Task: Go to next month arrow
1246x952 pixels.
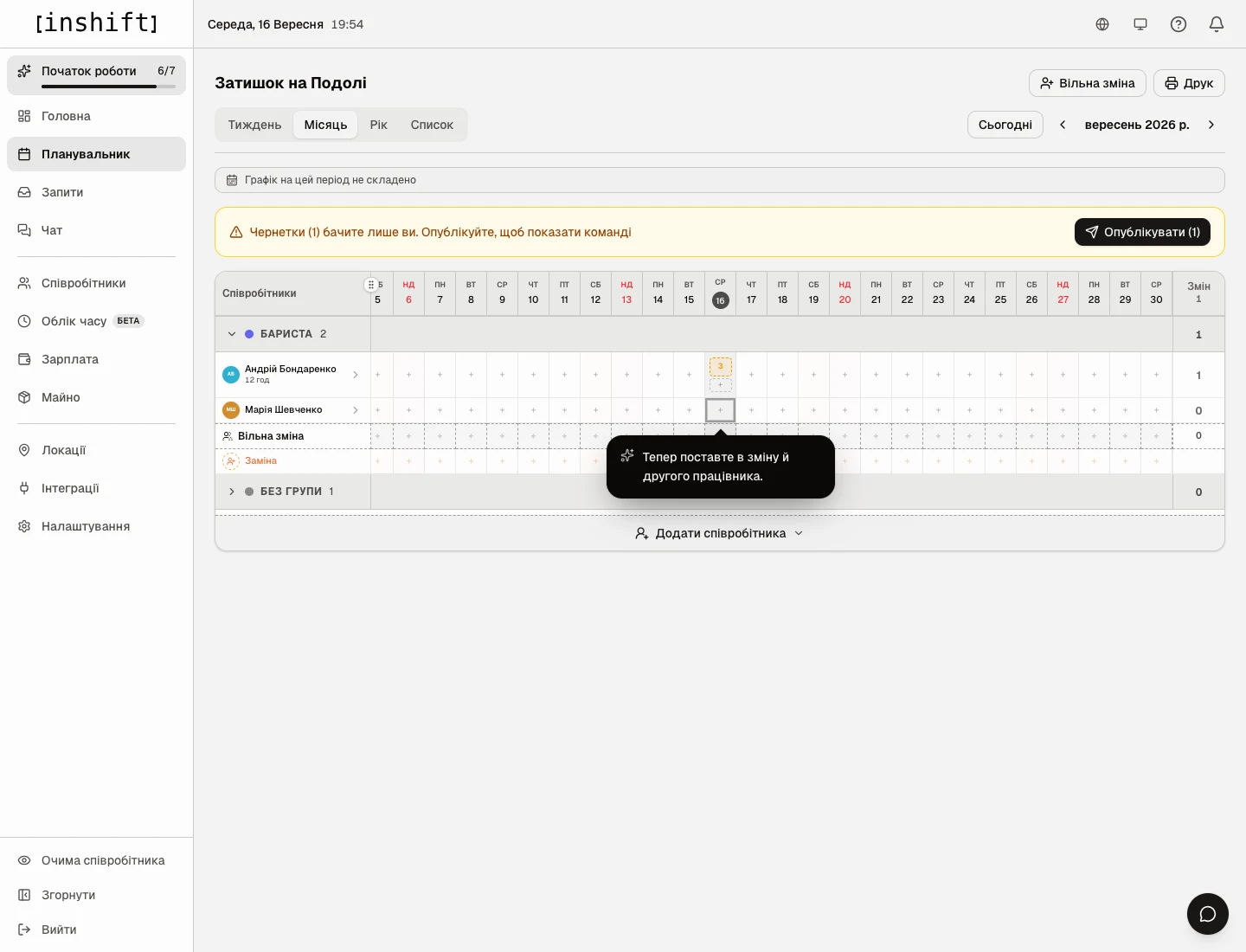Action: tap(1211, 125)
